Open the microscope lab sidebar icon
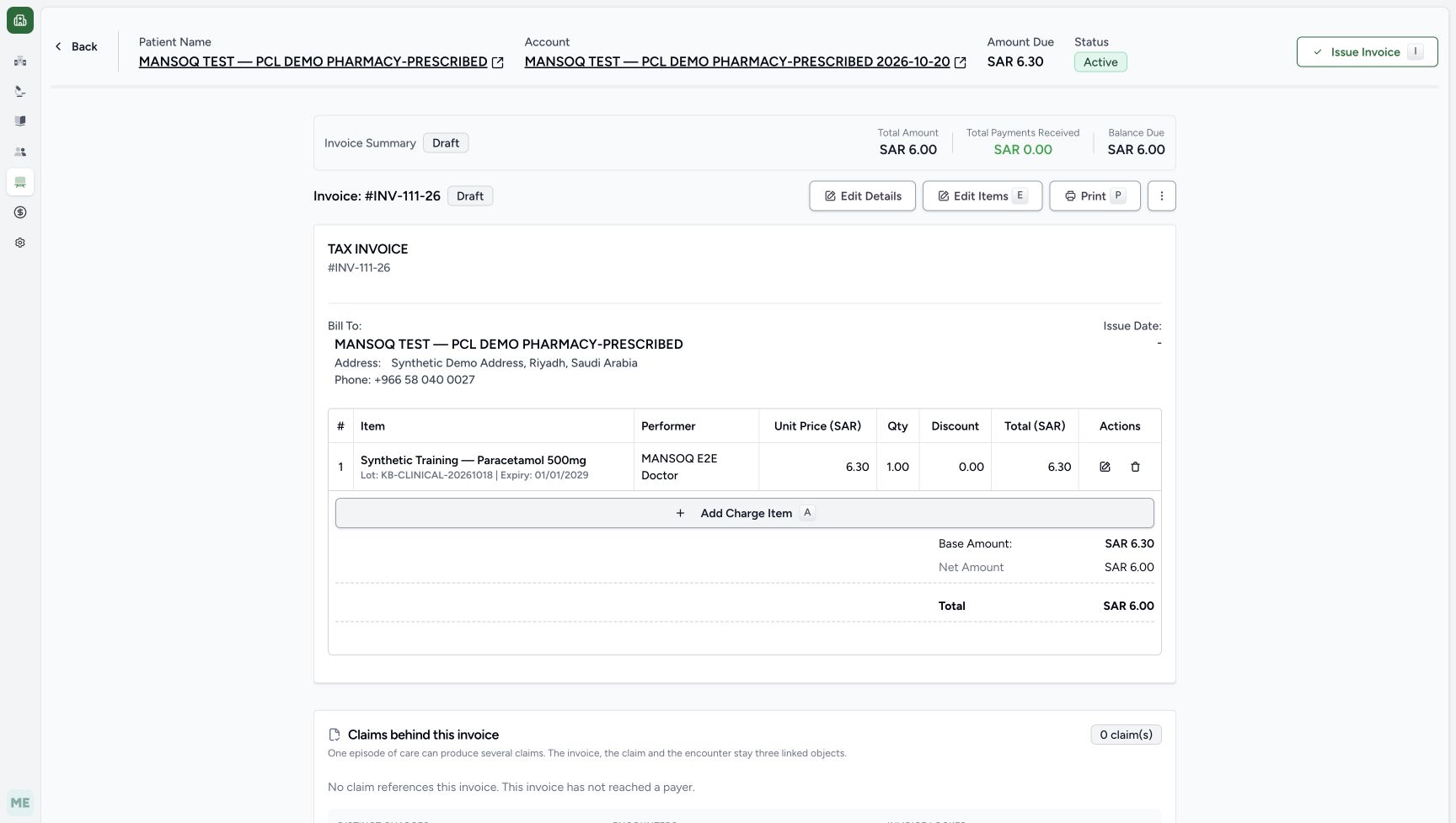The height and width of the screenshot is (823, 1456). coord(20,91)
